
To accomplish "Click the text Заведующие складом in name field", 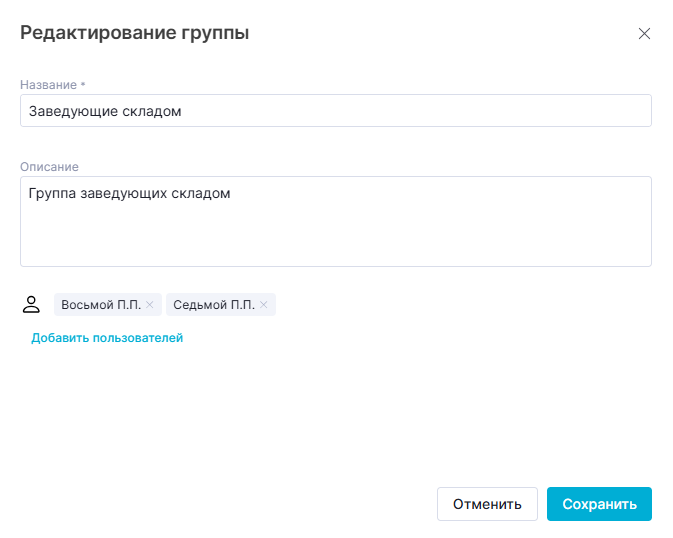I will 105,111.
